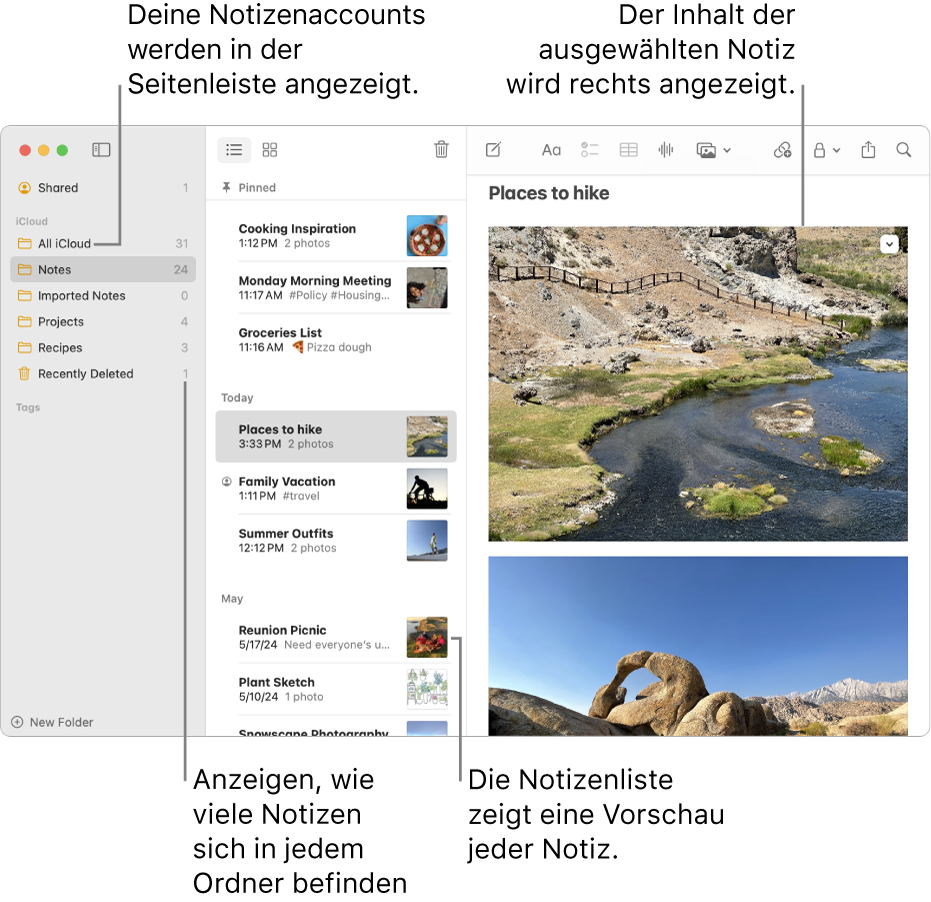Share the note via share icon

(x=868, y=150)
